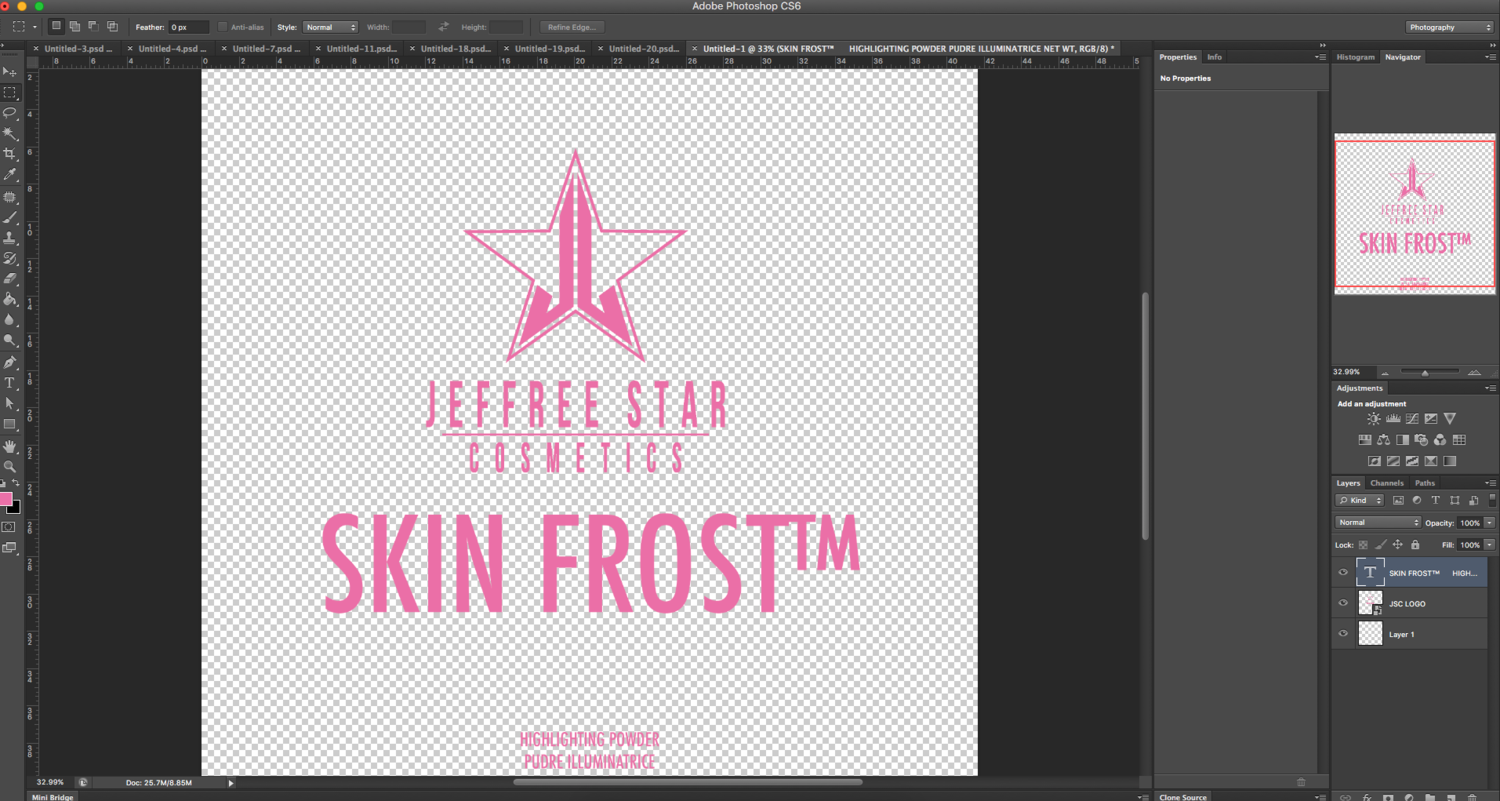The width and height of the screenshot is (1500, 801).
Task: Select the Zoom tool in toolbox
Action: coord(10,466)
